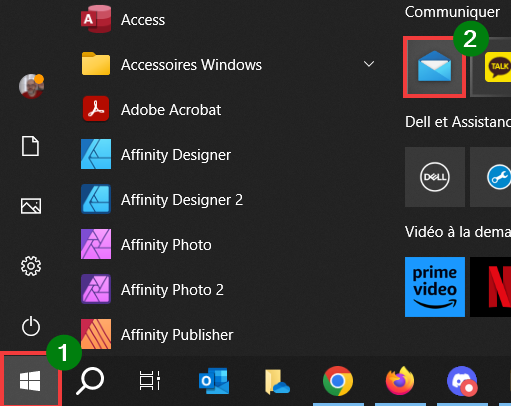Open taskbar Search magnifier
This screenshot has height=406, width=511.
pyautogui.click(x=90, y=381)
